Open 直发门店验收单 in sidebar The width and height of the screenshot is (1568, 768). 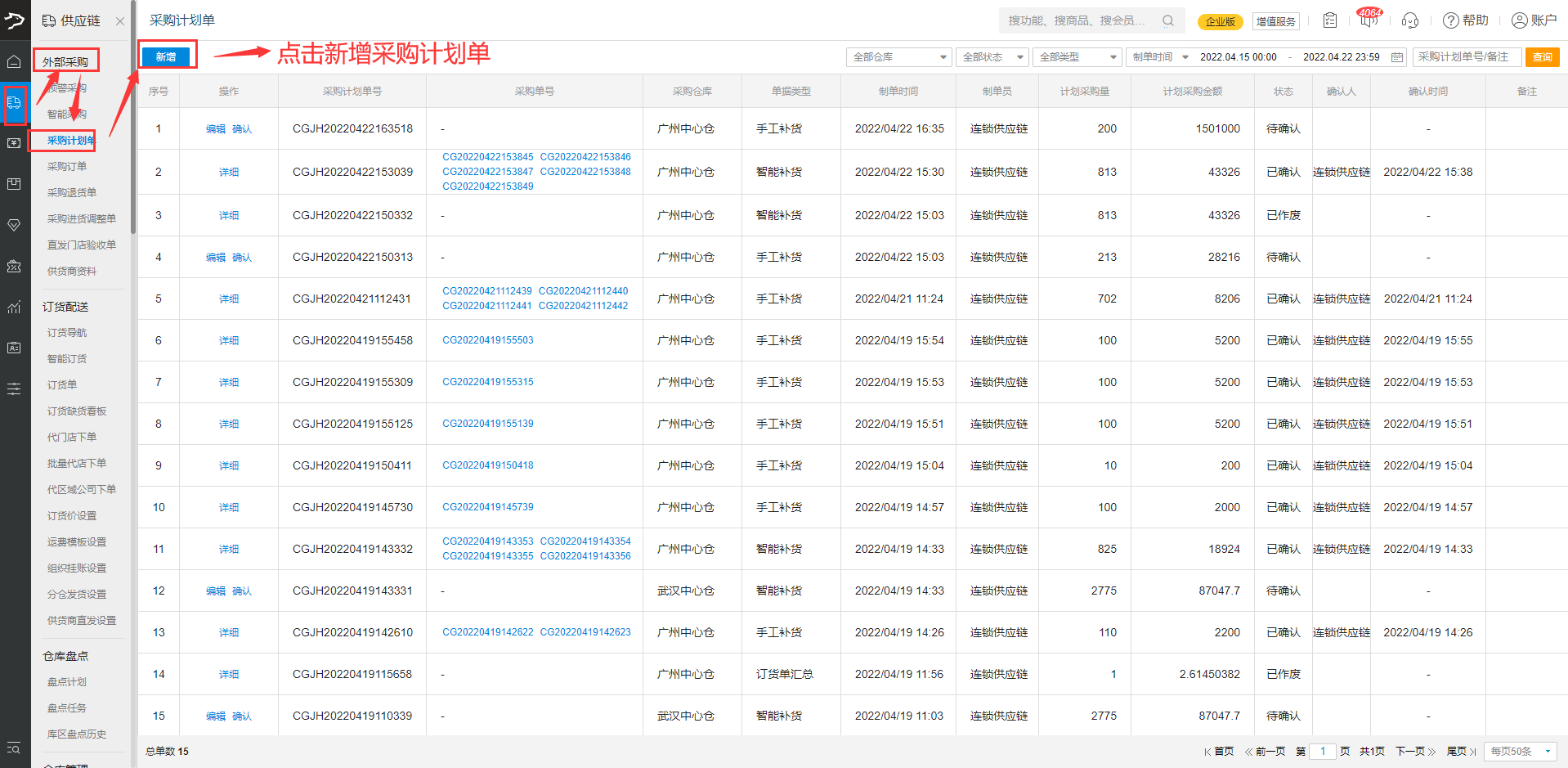pos(82,245)
